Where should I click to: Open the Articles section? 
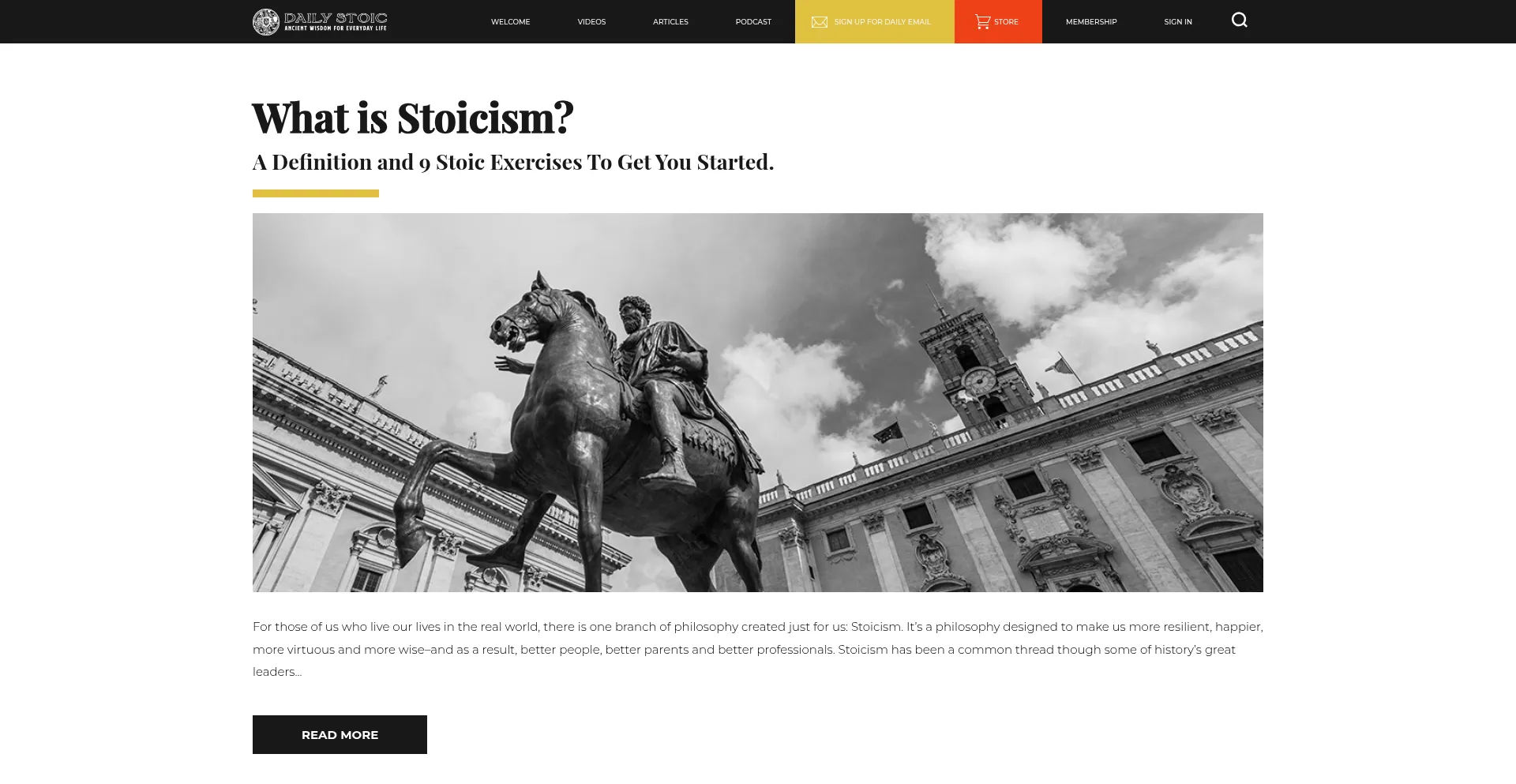click(670, 22)
